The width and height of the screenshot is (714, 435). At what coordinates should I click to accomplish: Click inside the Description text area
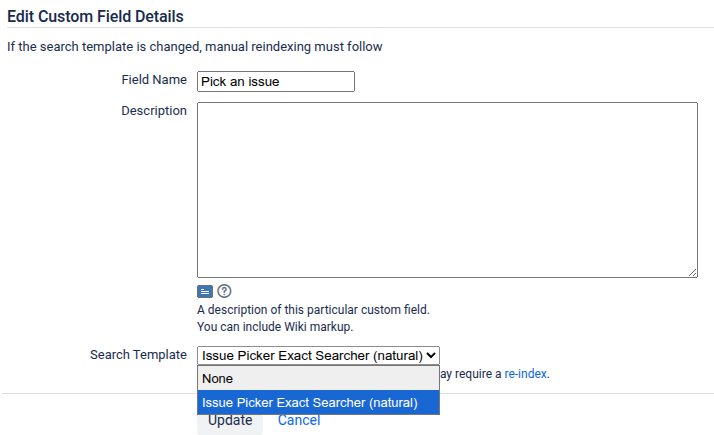point(447,189)
